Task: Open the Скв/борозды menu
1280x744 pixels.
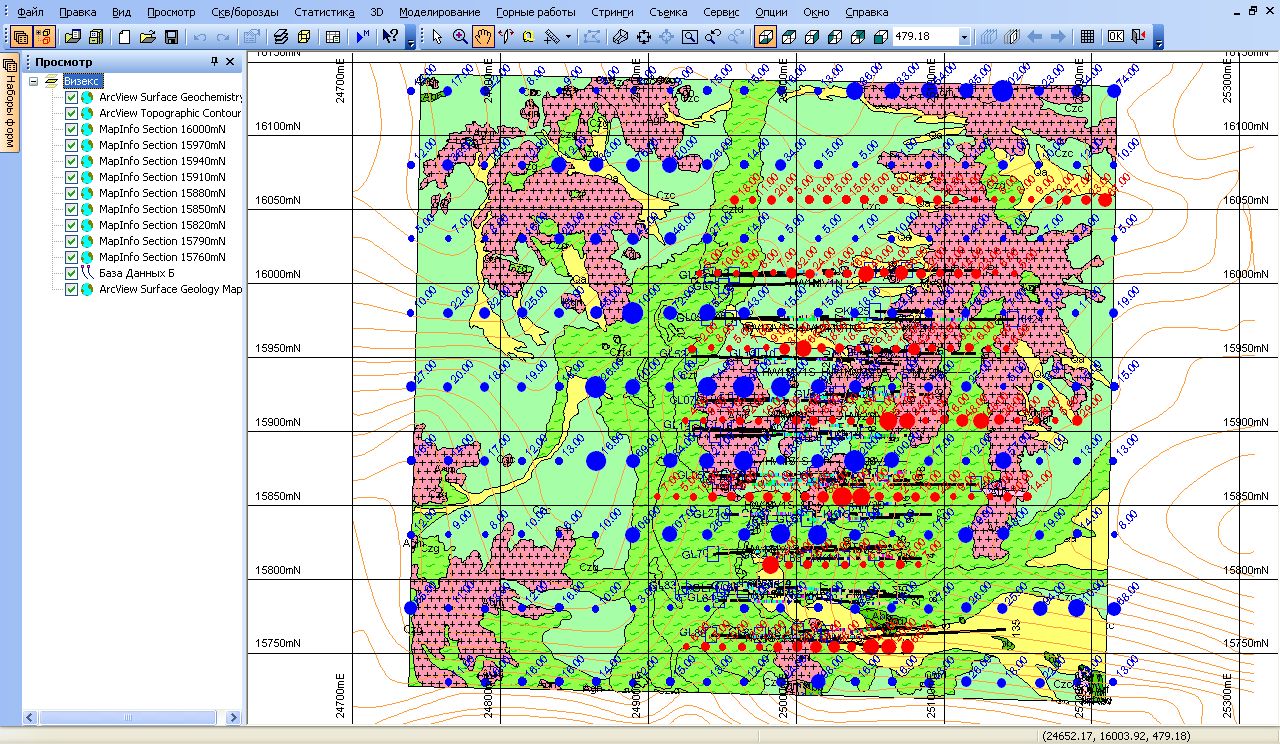Action: pos(247,12)
